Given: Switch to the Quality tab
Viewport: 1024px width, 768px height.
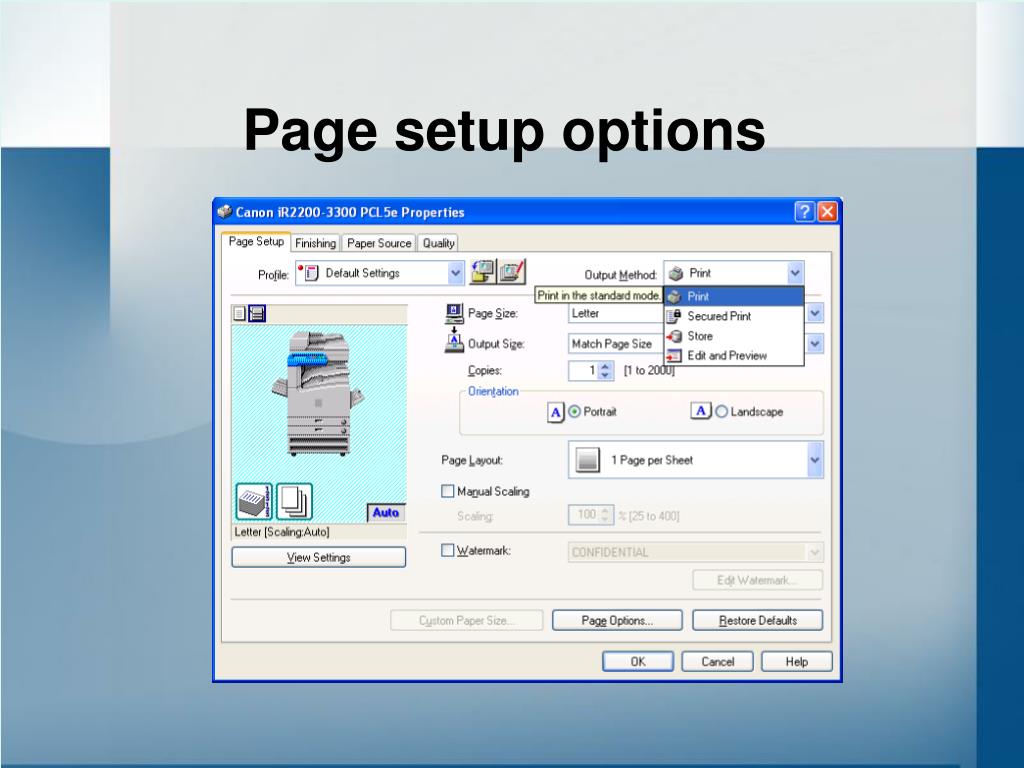Looking at the screenshot, I should (x=438, y=244).
